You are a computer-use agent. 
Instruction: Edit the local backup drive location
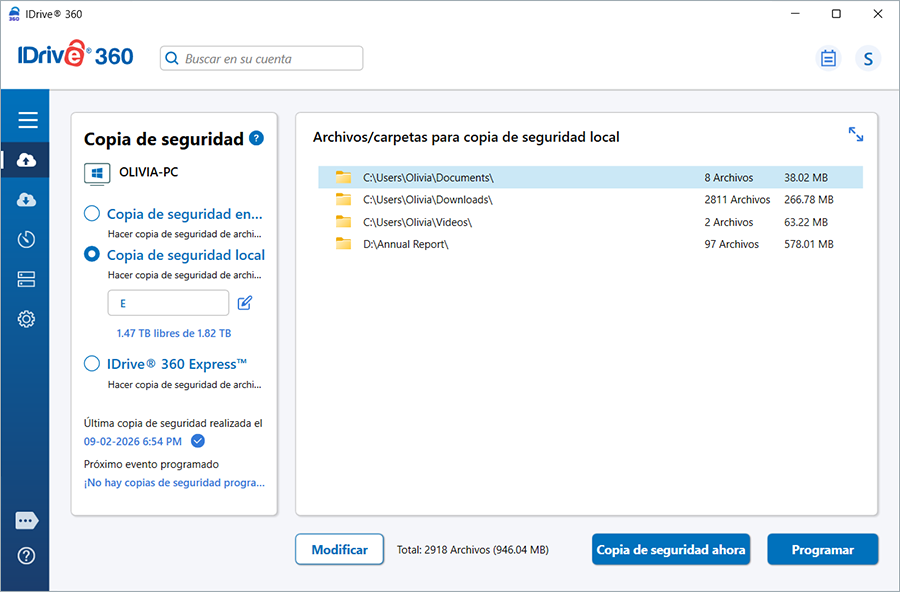tap(245, 303)
